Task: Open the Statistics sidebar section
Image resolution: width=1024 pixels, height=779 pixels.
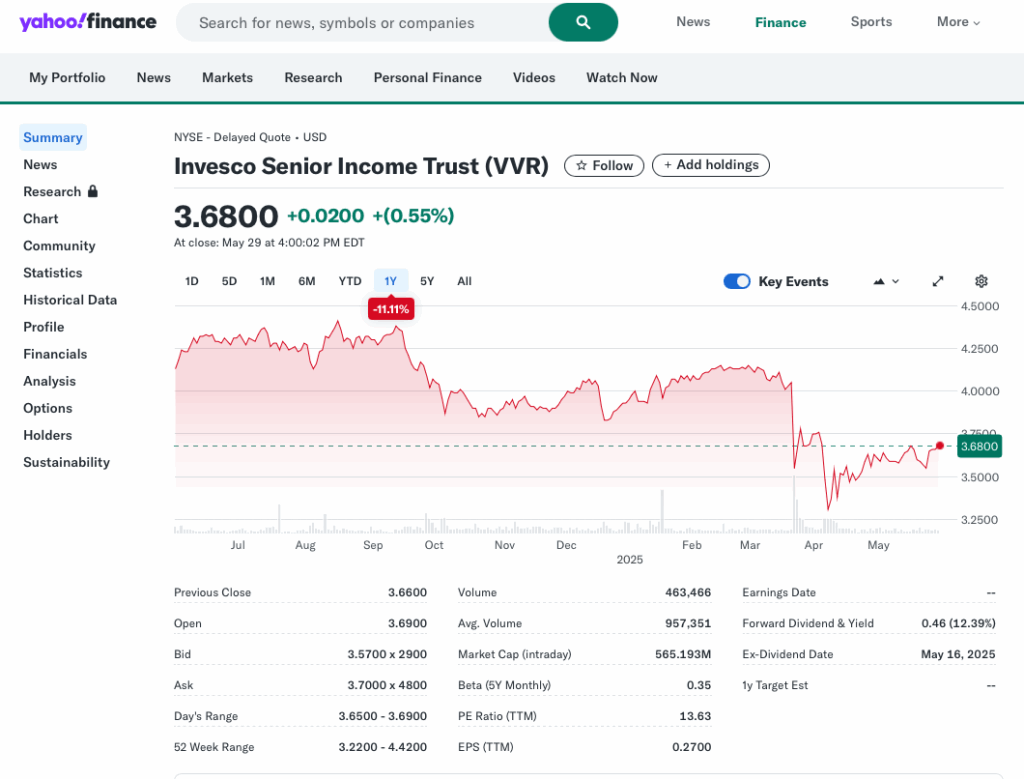Action: [53, 273]
